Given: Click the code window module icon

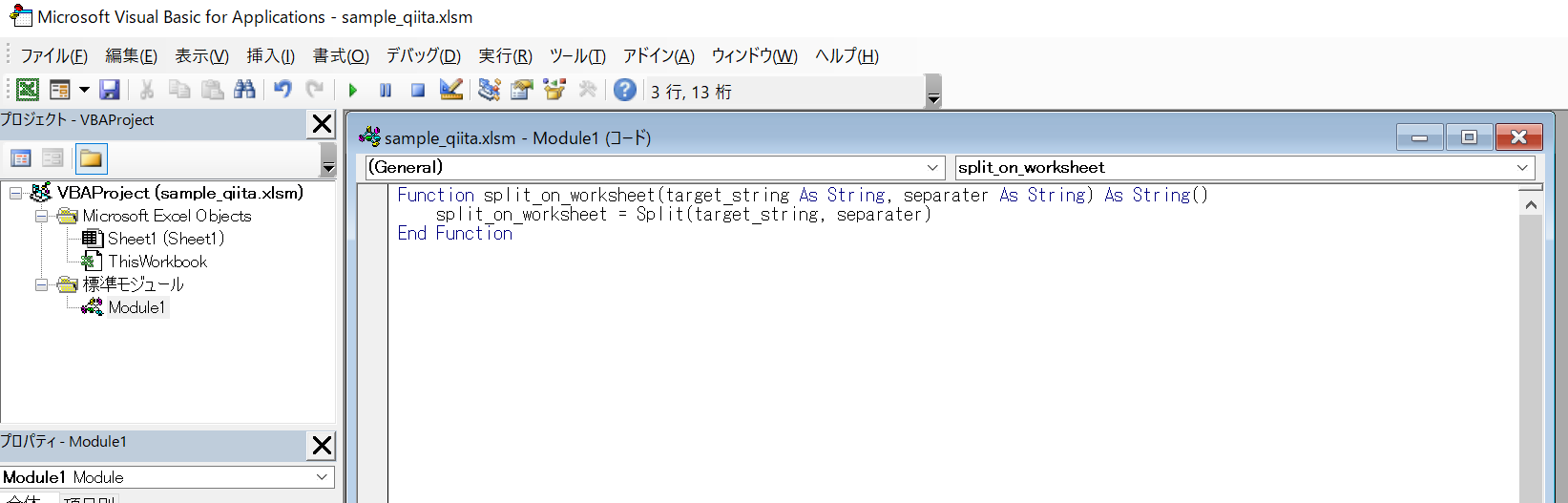Looking at the screenshot, I should tap(369, 137).
